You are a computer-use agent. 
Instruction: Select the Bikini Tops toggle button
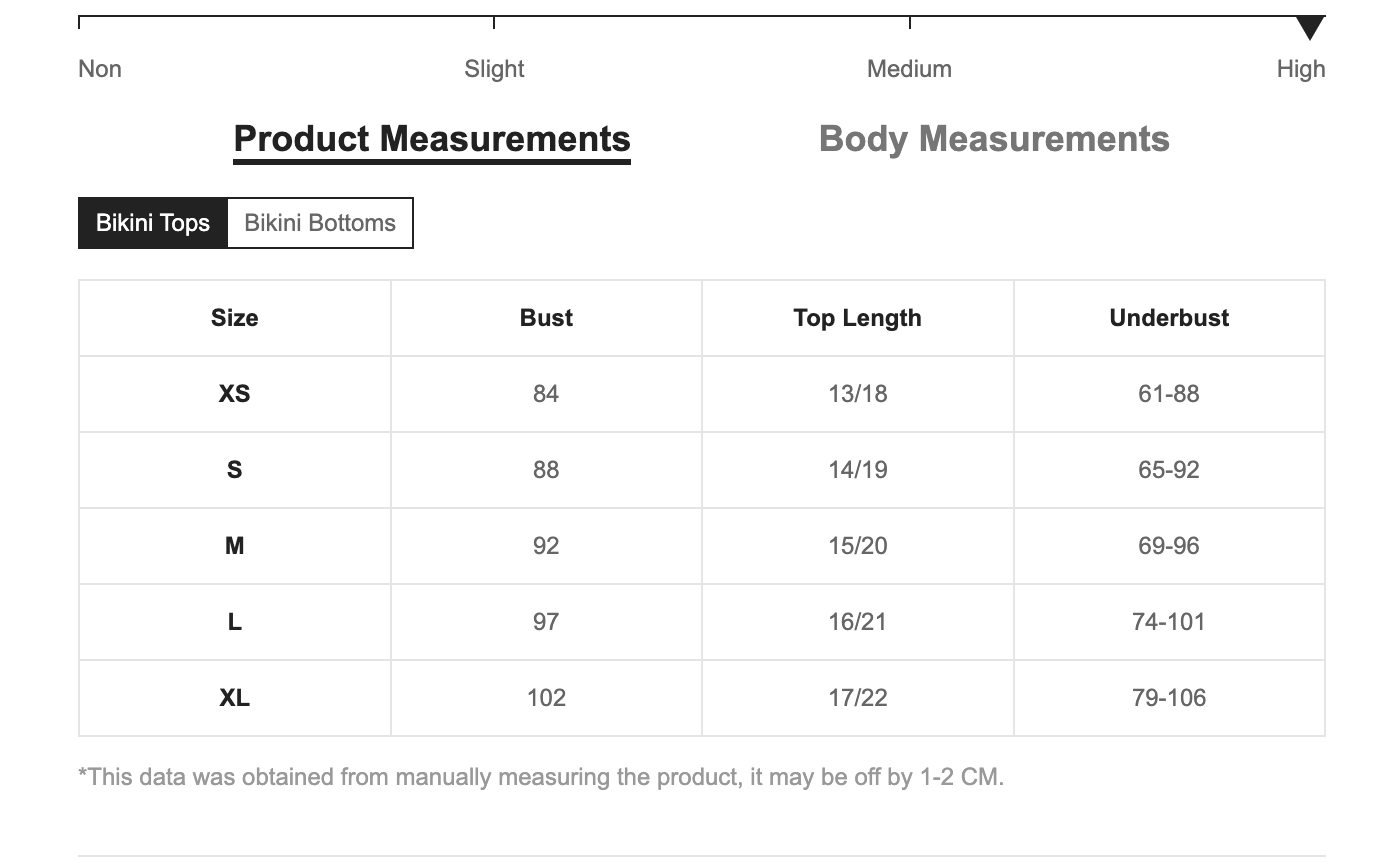point(153,223)
